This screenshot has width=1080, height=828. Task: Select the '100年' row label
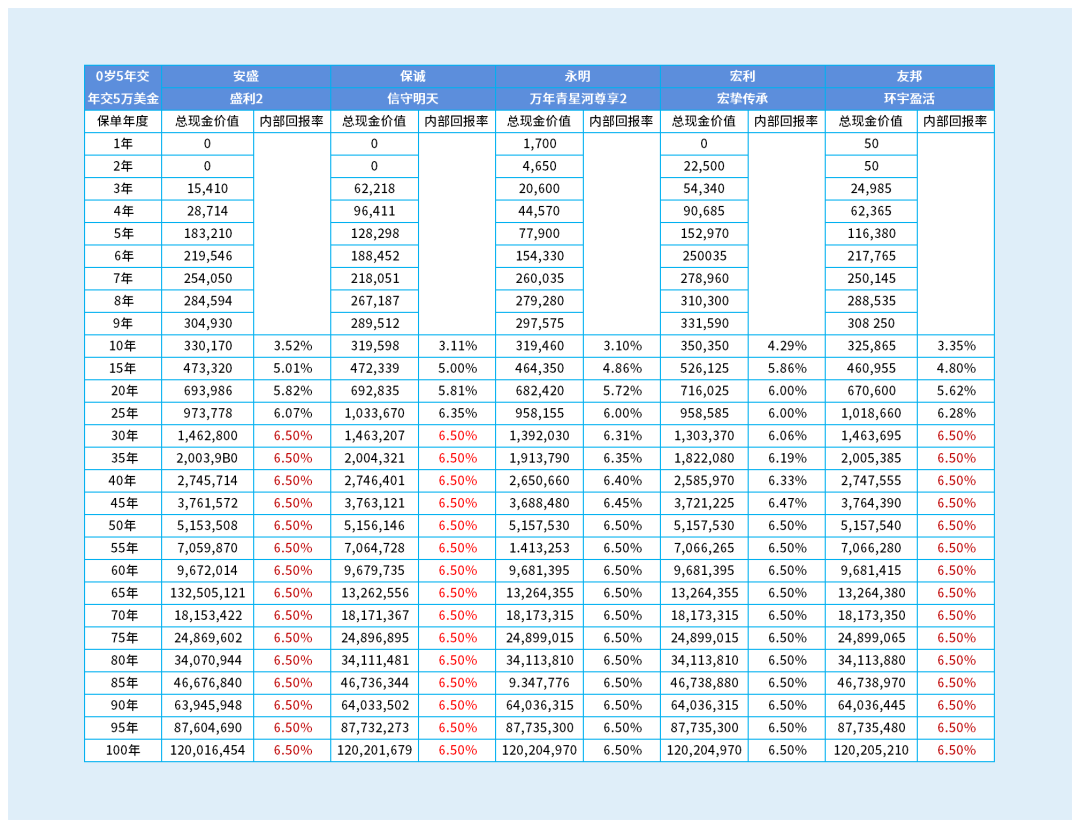point(123,750)
